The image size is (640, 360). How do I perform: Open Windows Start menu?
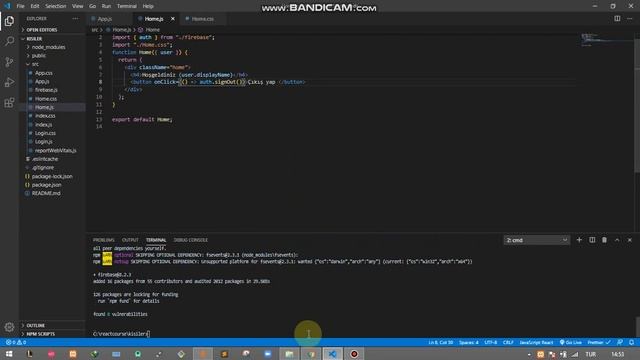coord(9,354)
